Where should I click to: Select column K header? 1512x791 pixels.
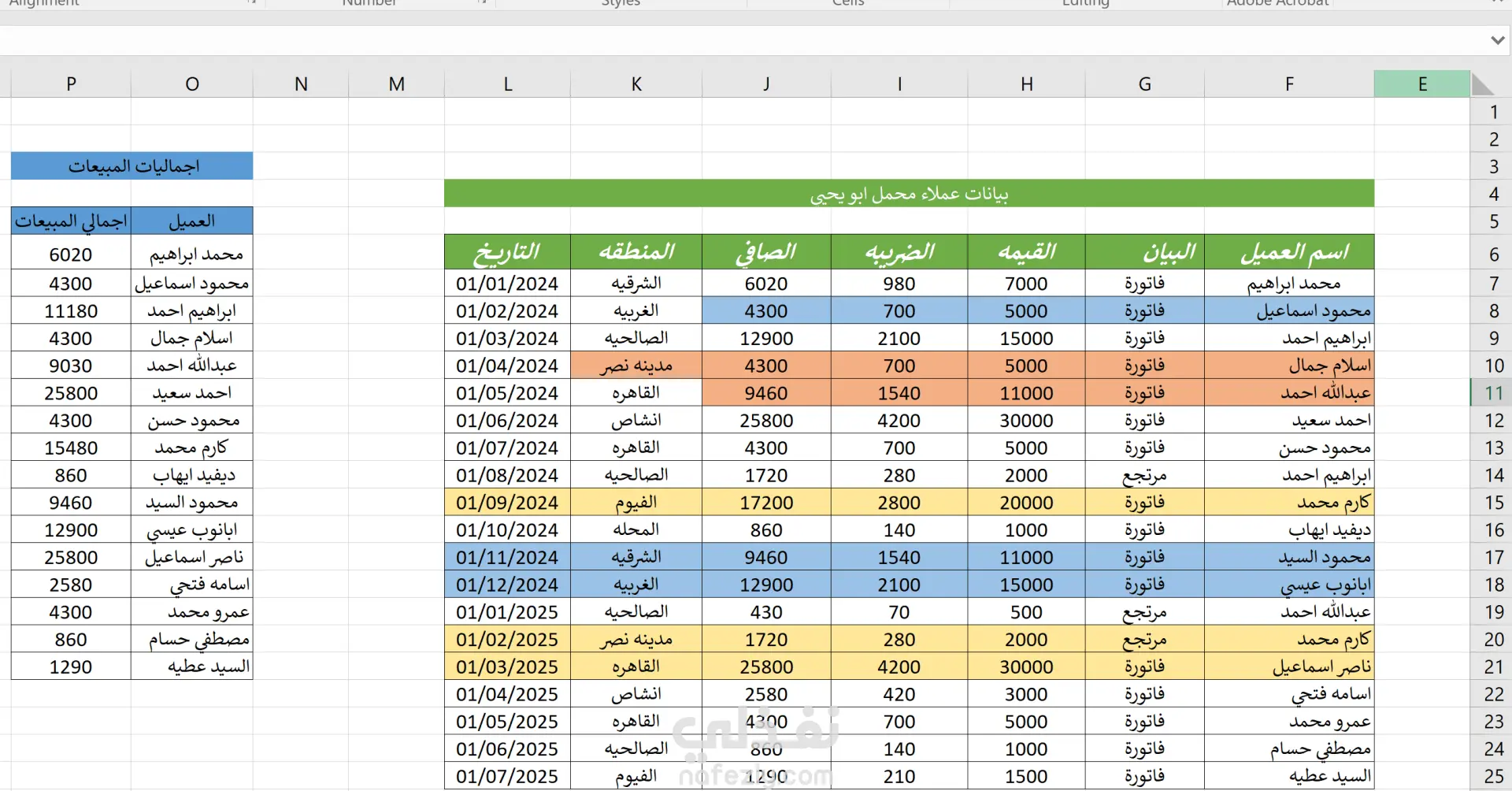pos(636,84)
